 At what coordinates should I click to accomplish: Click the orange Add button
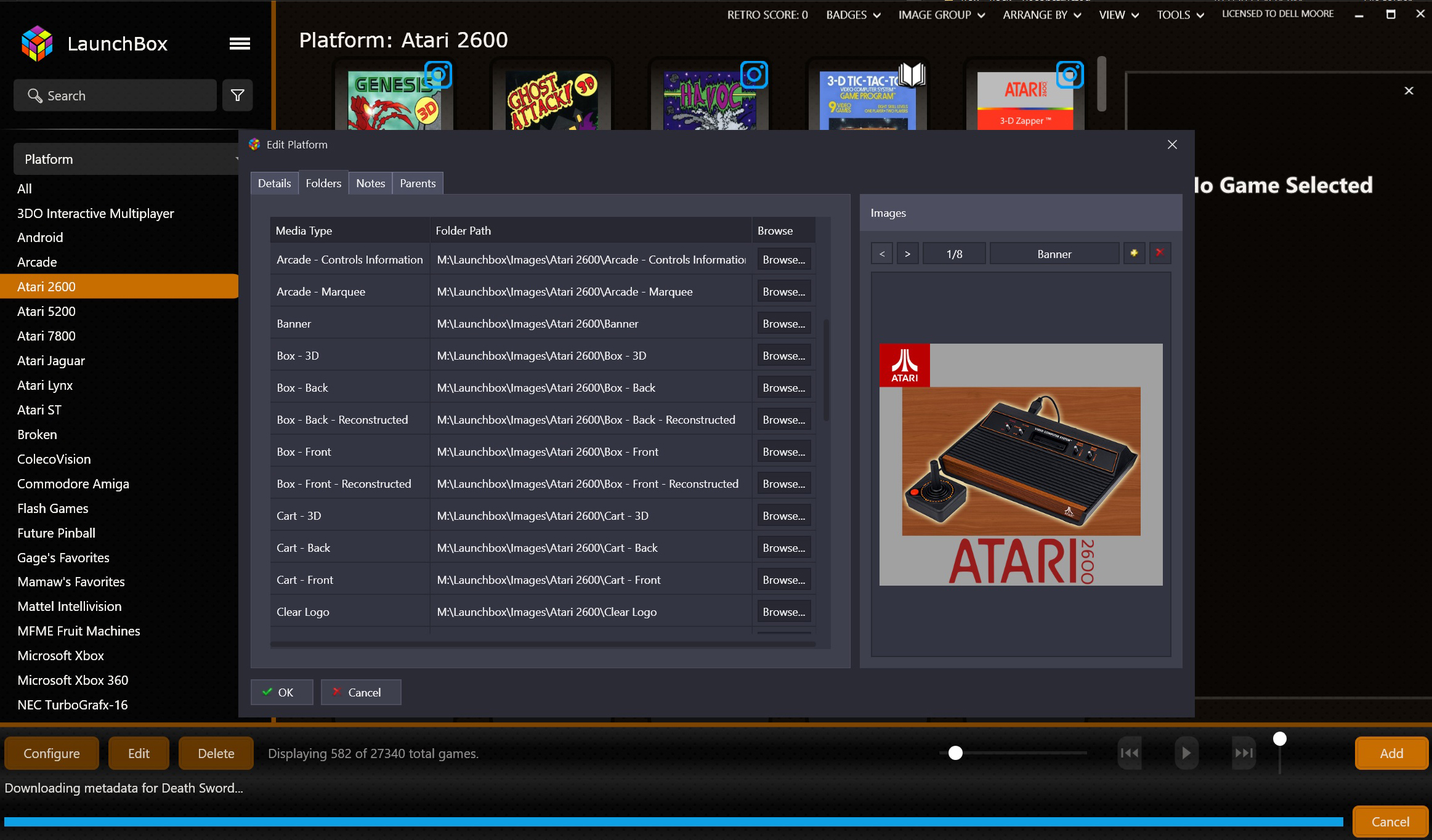point(1391,753)
